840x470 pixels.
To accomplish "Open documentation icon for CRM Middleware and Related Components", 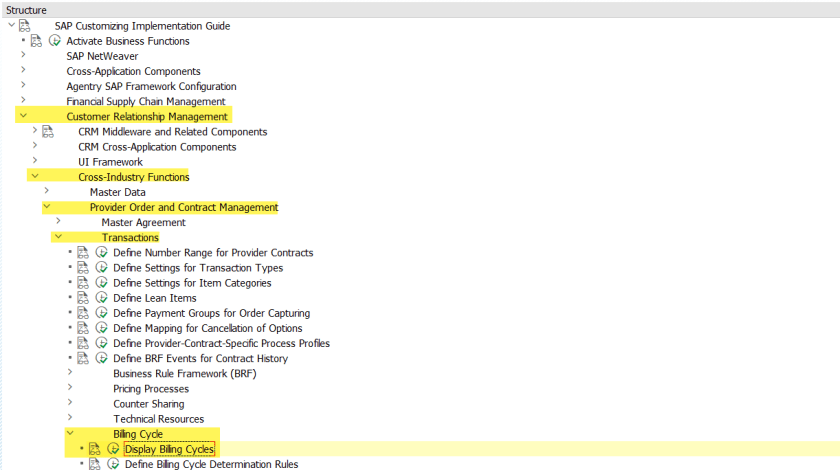I will 48,131.
